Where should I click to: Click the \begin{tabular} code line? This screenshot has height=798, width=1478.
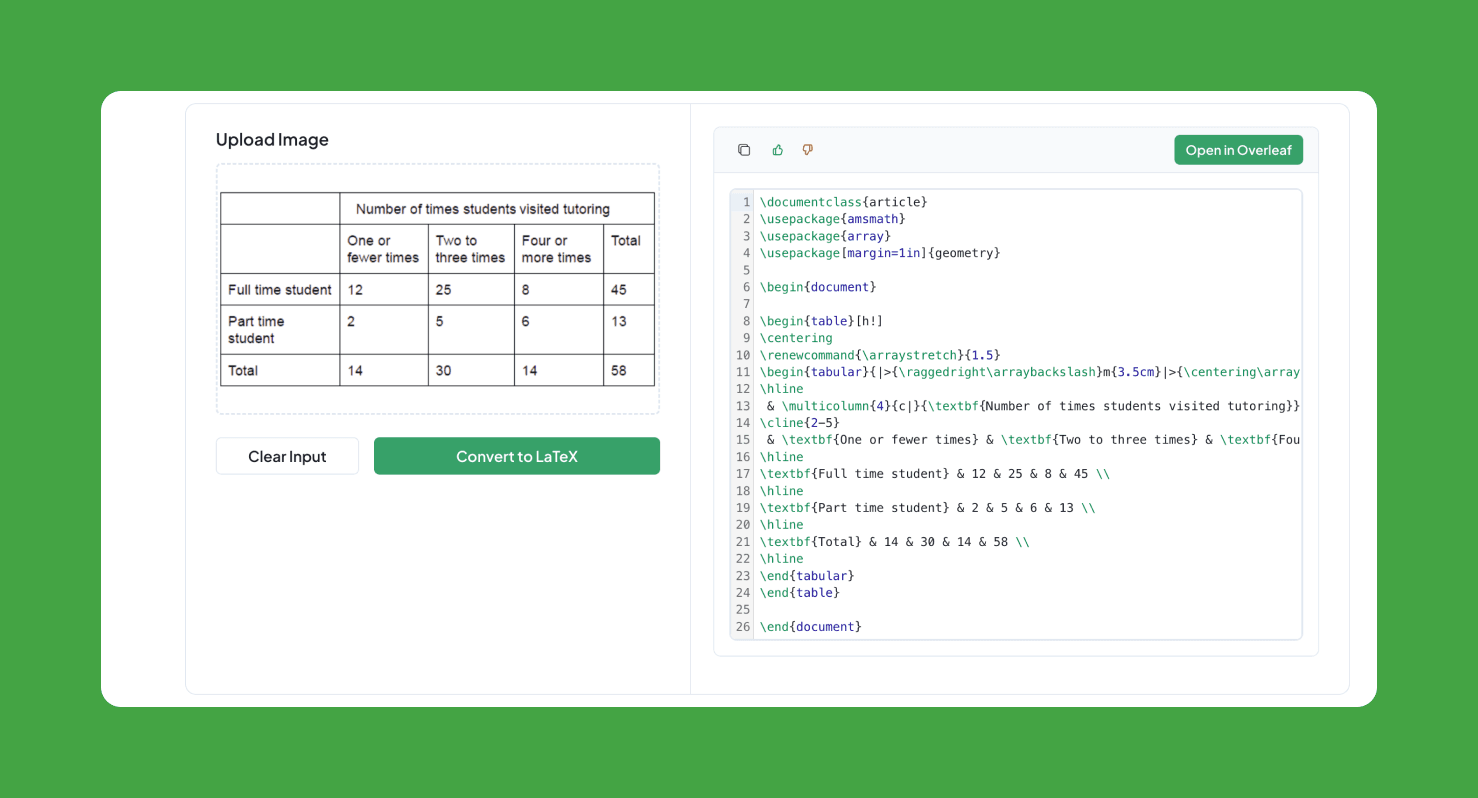1029,372
